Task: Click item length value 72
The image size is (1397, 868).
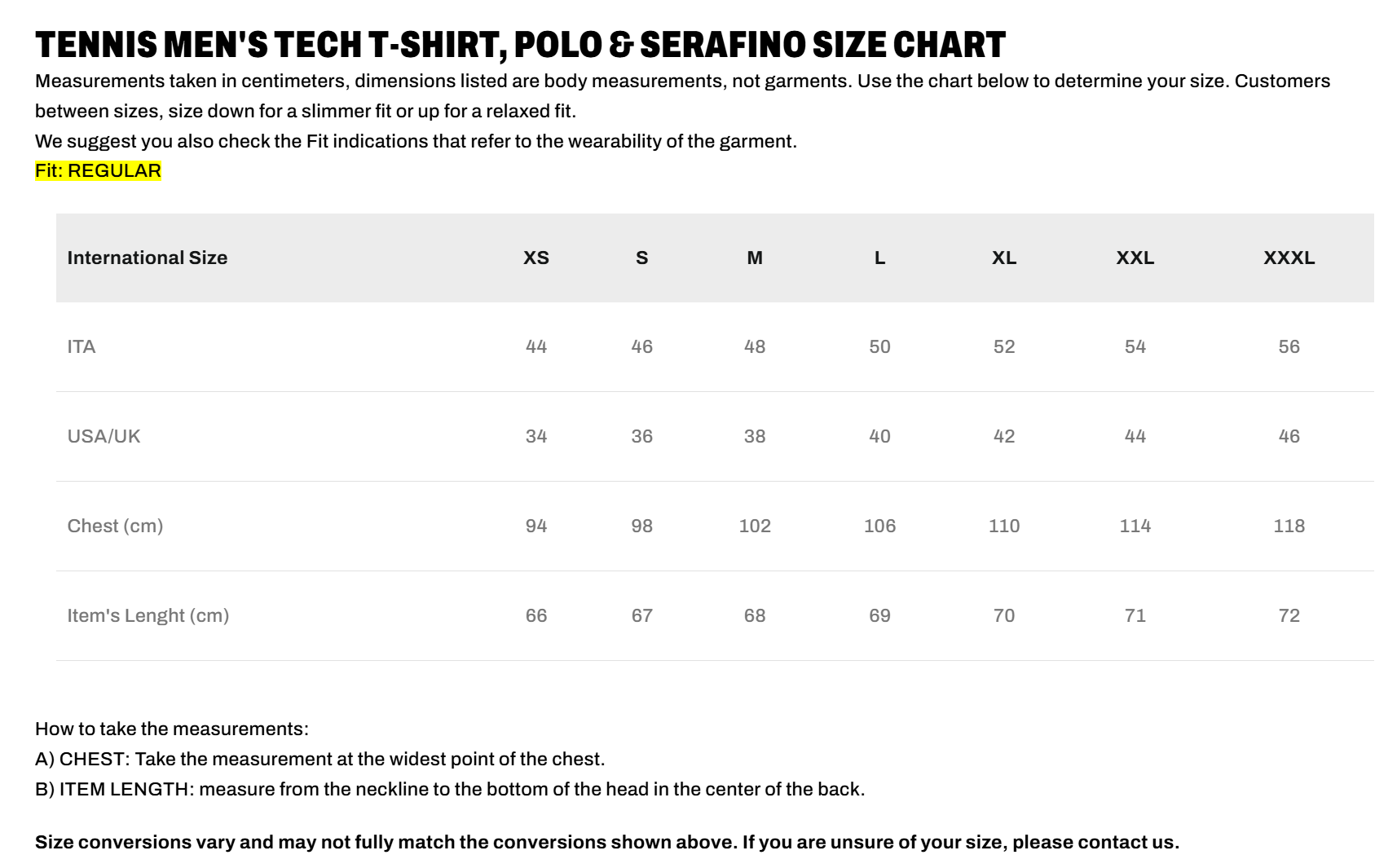Action: coord(1289,616)
